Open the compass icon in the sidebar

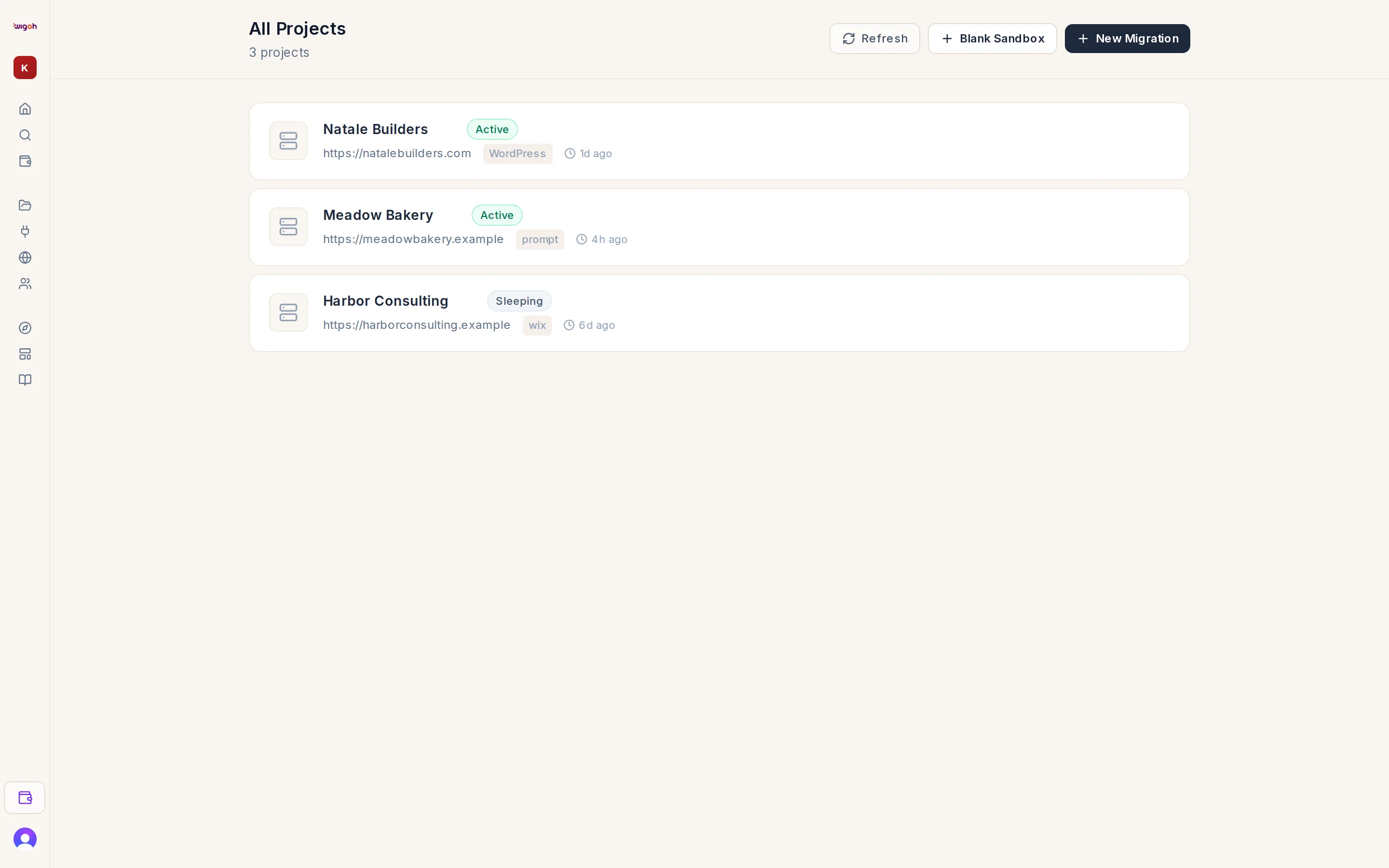point(25,328)
